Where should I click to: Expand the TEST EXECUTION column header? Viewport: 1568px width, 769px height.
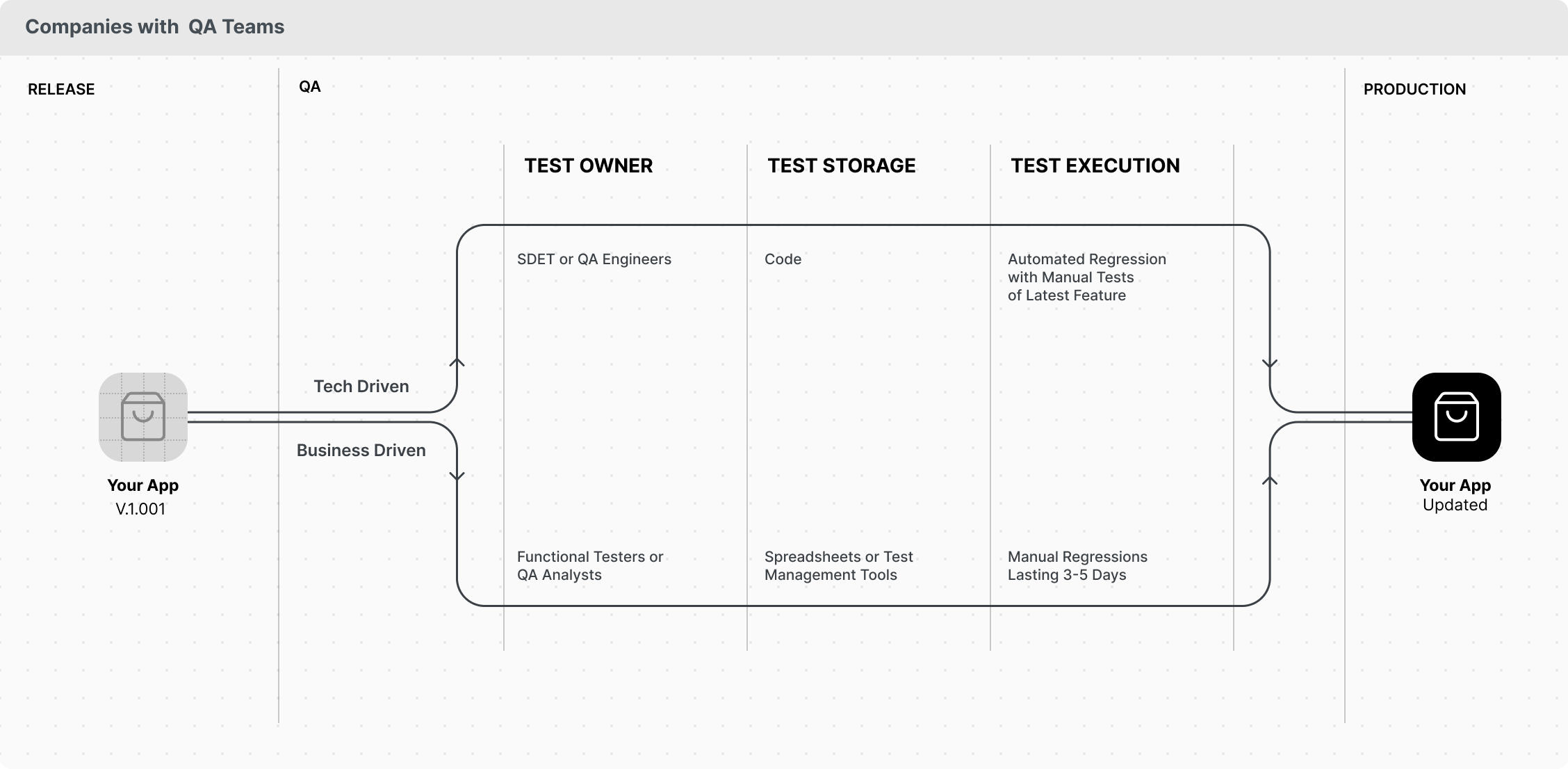click(1095, 165)
